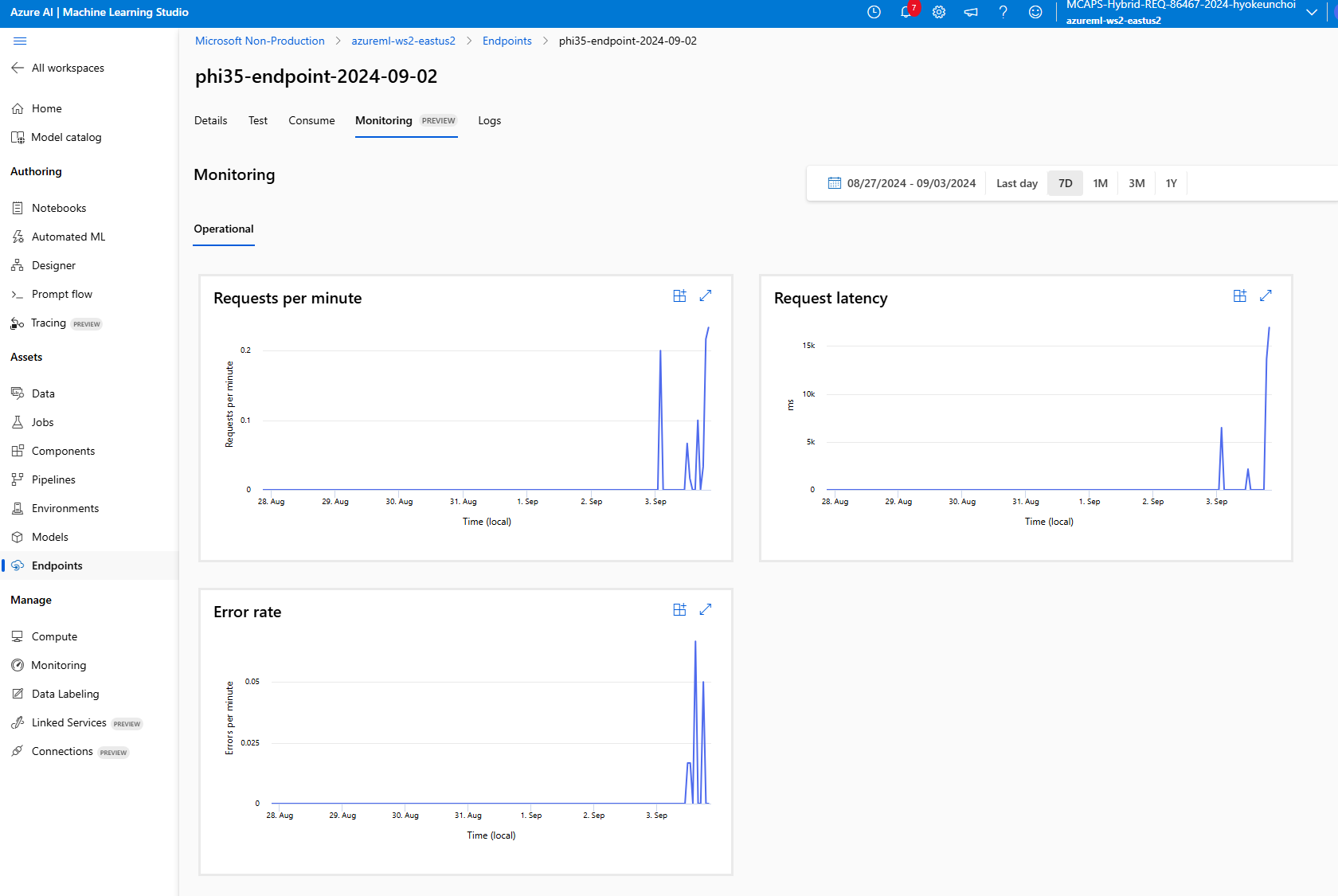Viewport: 1338px width, 896px height.
Task: Open Tracing preview in sidebar
Action: click(x=56, y=323)
